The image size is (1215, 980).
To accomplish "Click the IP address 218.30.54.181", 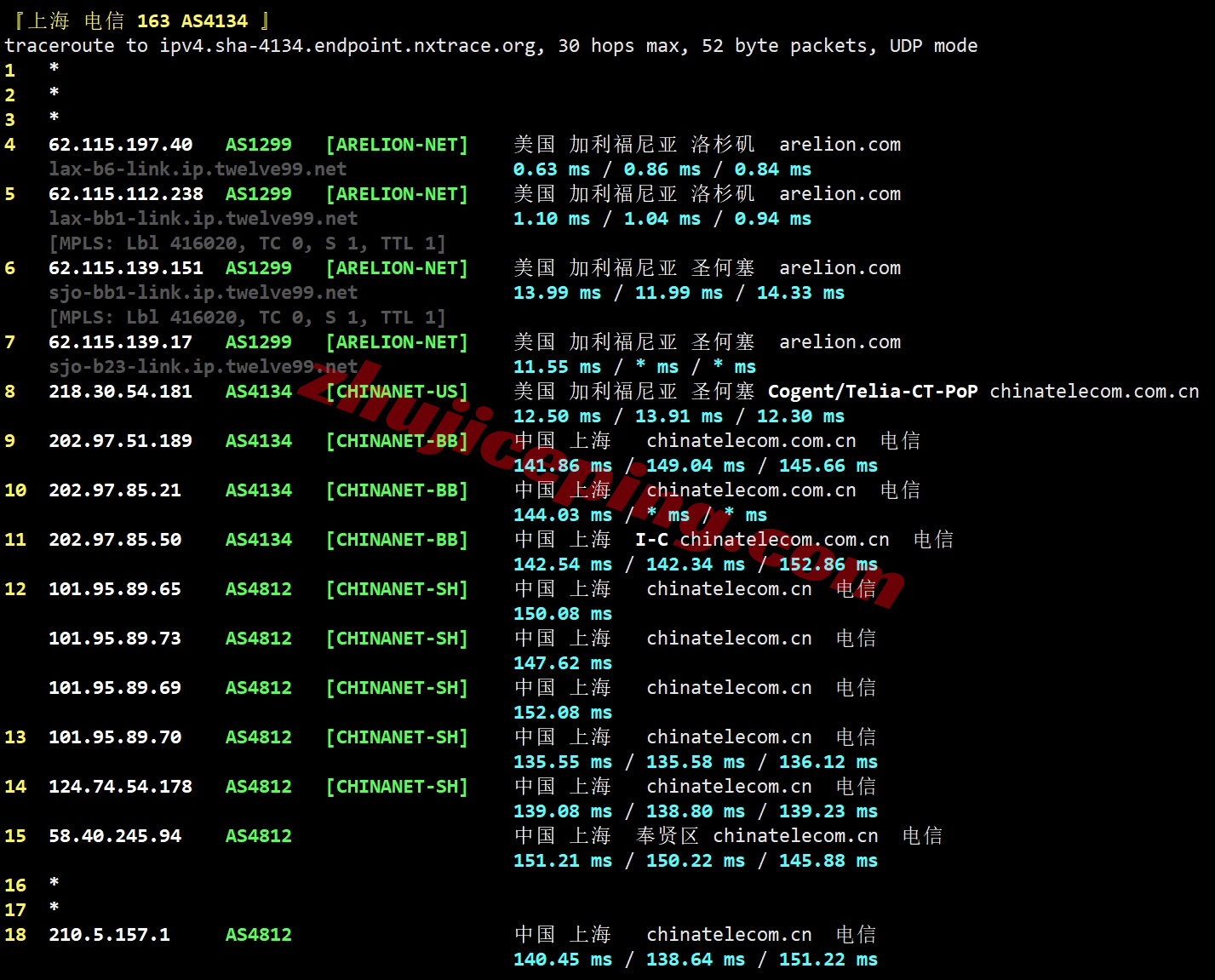I will (x=120, y=392).
